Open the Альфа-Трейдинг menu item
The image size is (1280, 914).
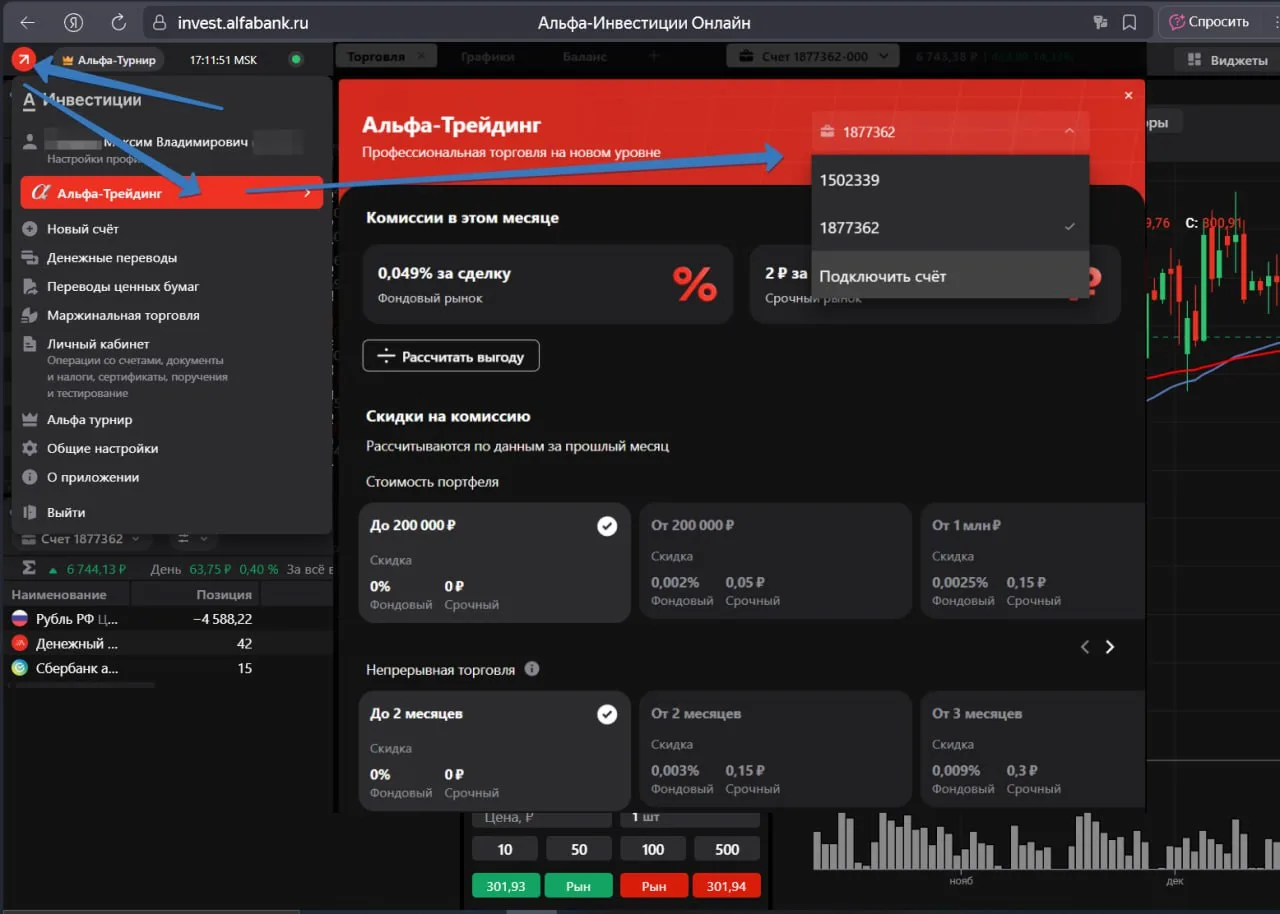click(172, 193)
